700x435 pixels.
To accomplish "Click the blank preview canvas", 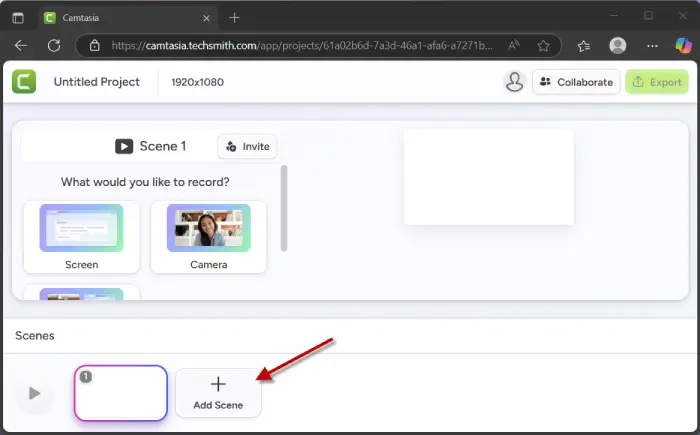I will pyautogui.click(x=489, y=177).
